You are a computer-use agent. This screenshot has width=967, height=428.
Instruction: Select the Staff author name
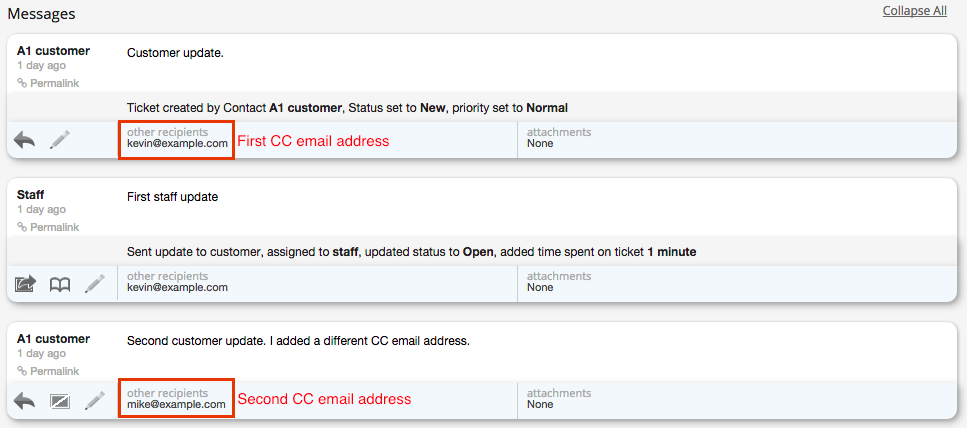[x=31, y=195]
